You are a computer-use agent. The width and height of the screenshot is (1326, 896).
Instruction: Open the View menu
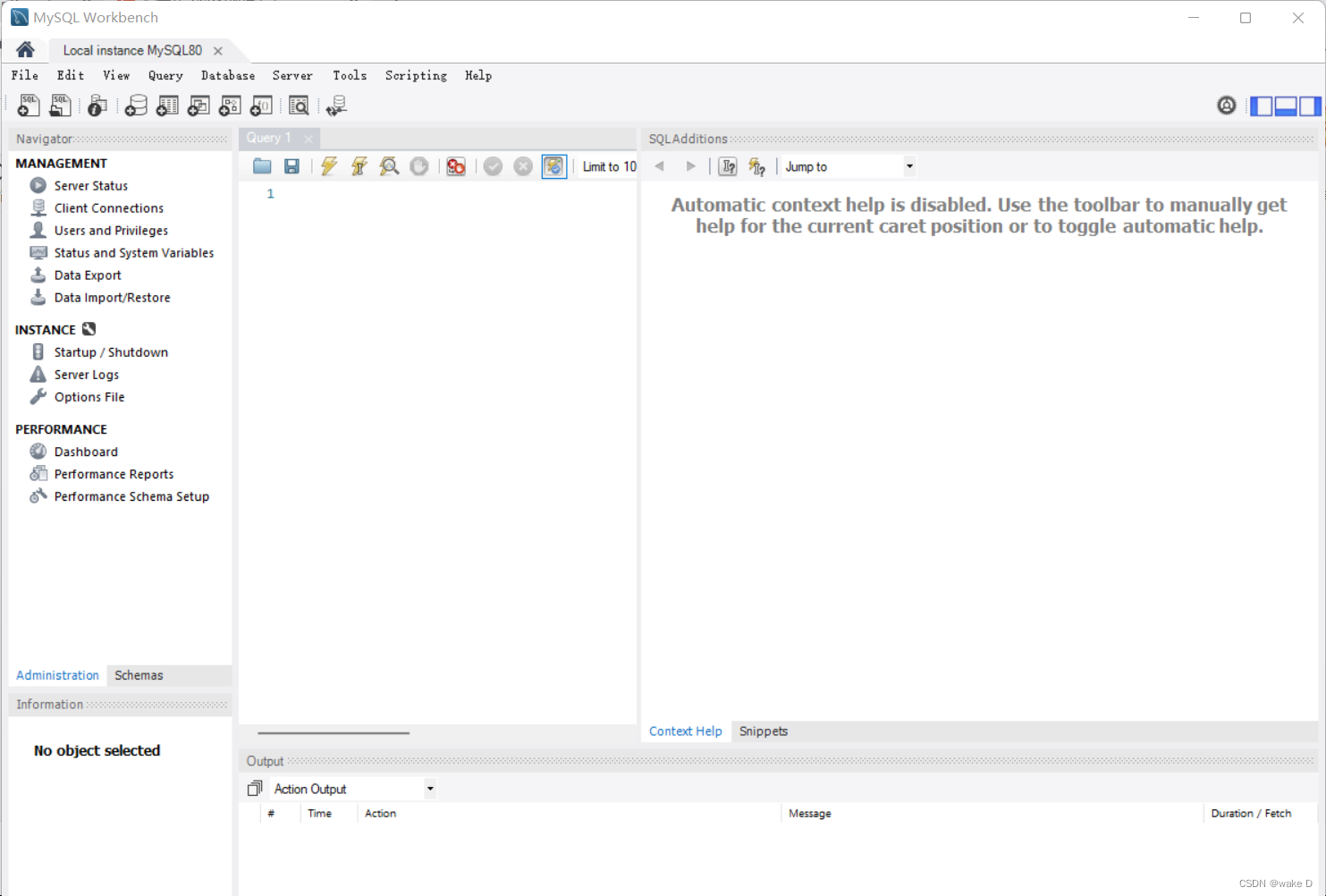[116, 76]
